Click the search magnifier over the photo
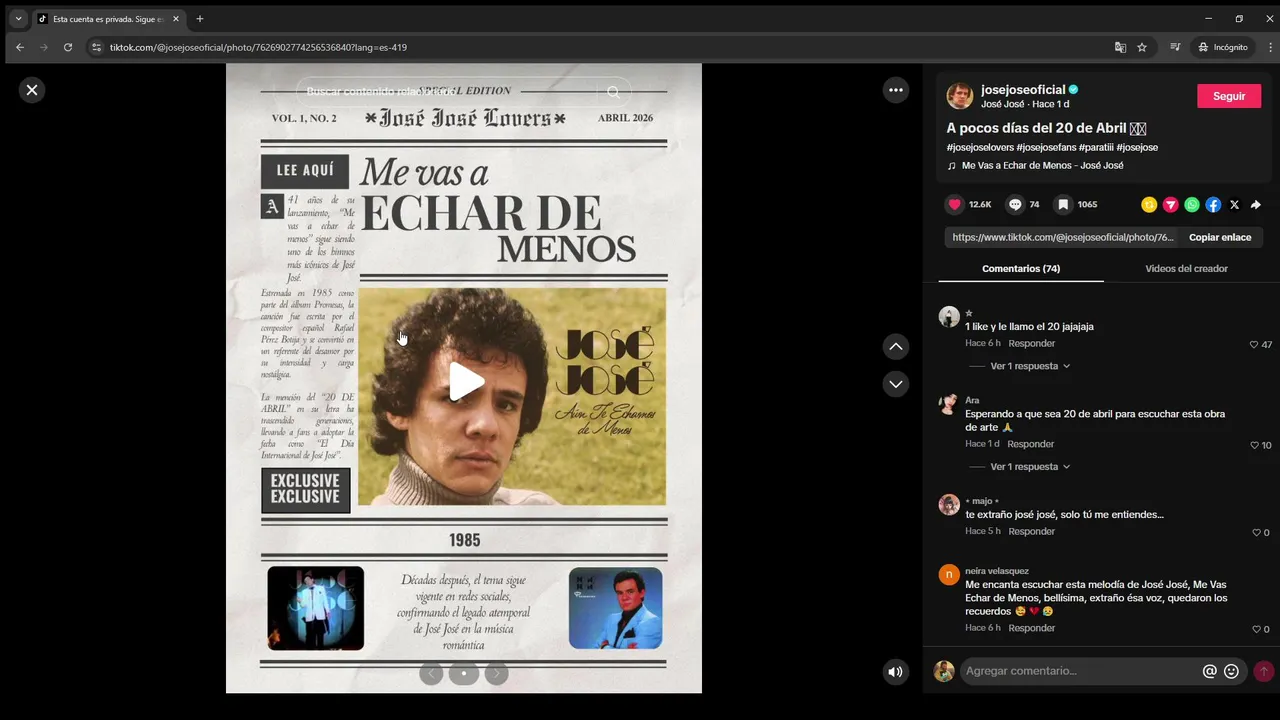Image resolution: width=1280 pixels, height=720 pixels. 613,92
